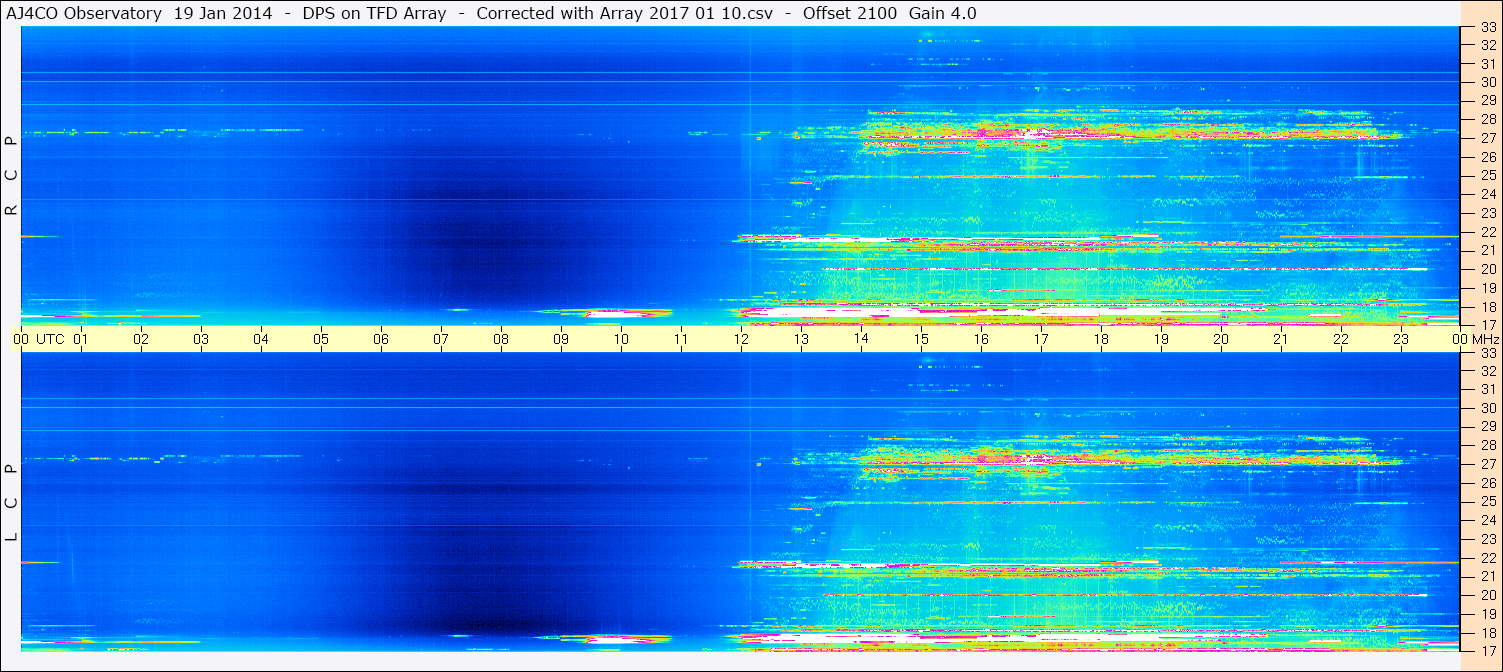This screenshot has width=1503, height=672.
Task: Click the 06 hour time marker
Action: 381,339
